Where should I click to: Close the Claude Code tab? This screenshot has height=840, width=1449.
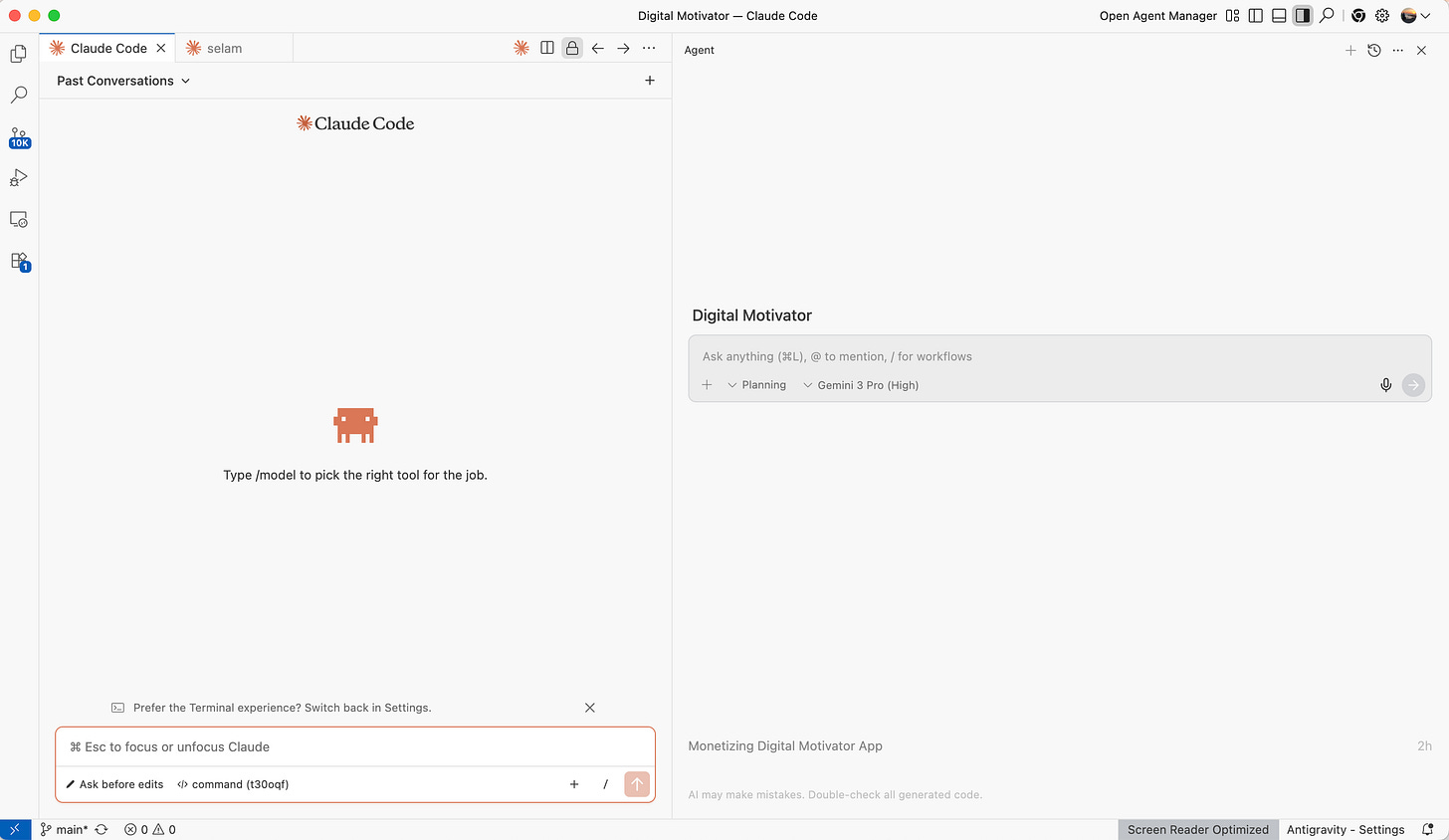pos(161,48)
